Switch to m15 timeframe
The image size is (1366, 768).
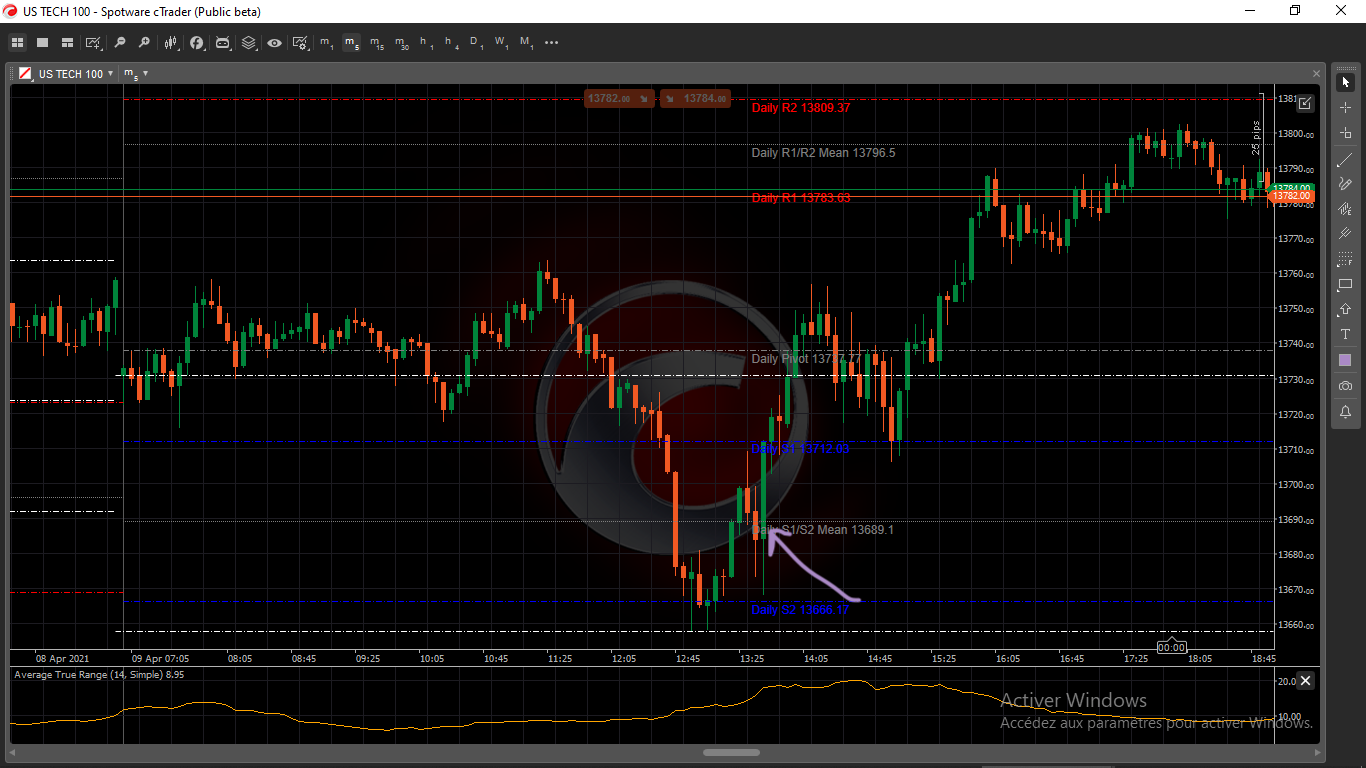(376, 43)
